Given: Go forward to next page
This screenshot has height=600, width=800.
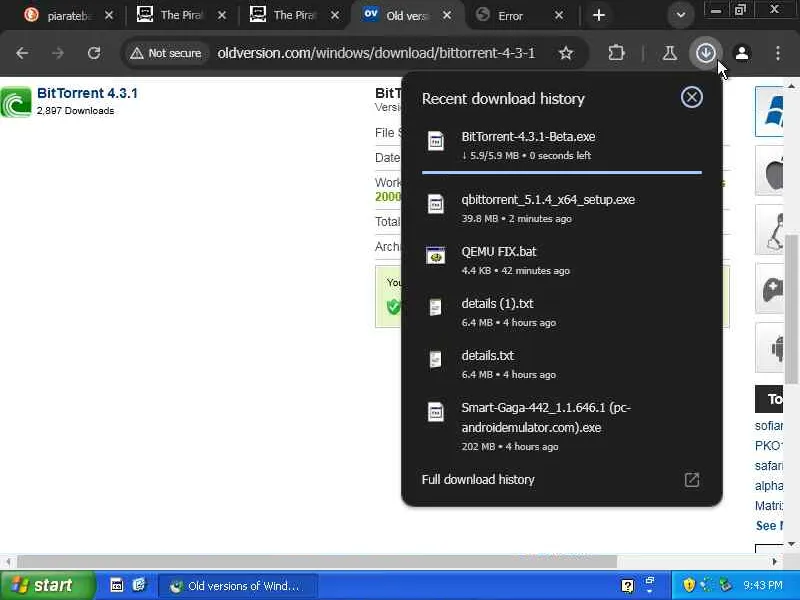Looking at the screenshot, I should tap(58, 53).
